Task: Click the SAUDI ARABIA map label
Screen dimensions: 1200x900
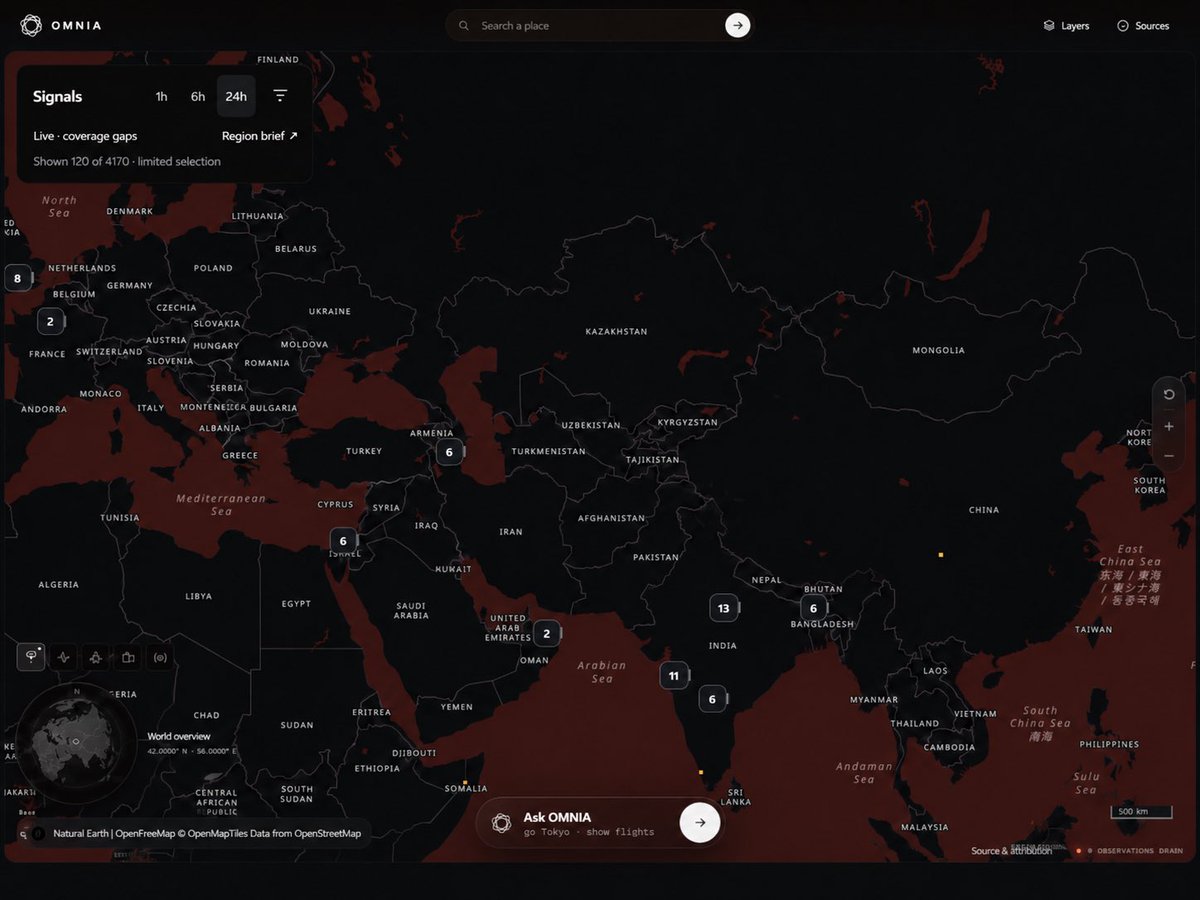Action: [411, 611]
